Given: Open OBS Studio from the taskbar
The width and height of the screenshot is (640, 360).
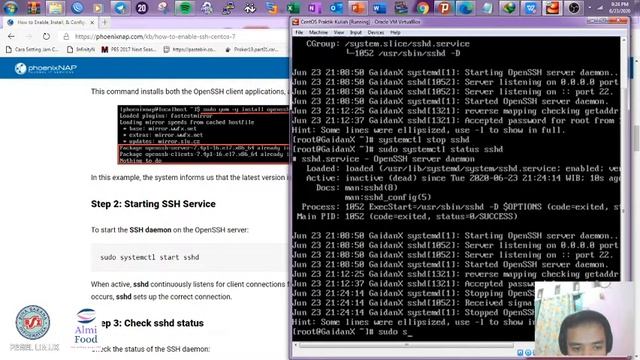Looking at the screenshot, I should click(x=574, y=8).
